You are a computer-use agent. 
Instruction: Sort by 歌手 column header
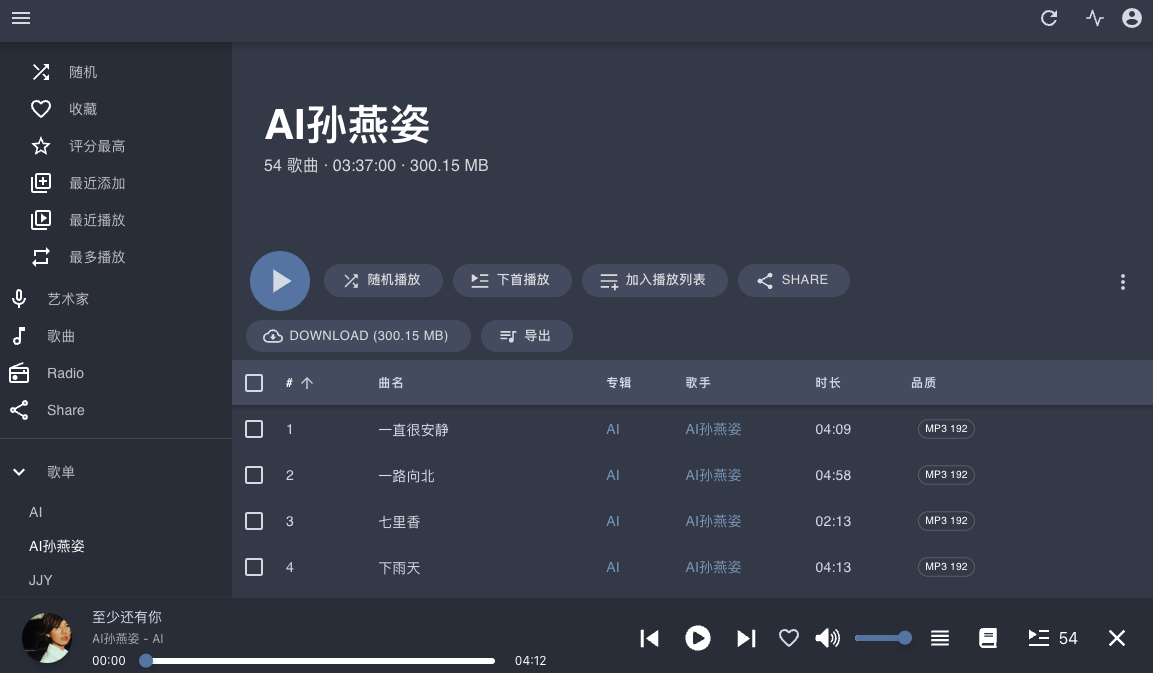[x=698, y=382]
